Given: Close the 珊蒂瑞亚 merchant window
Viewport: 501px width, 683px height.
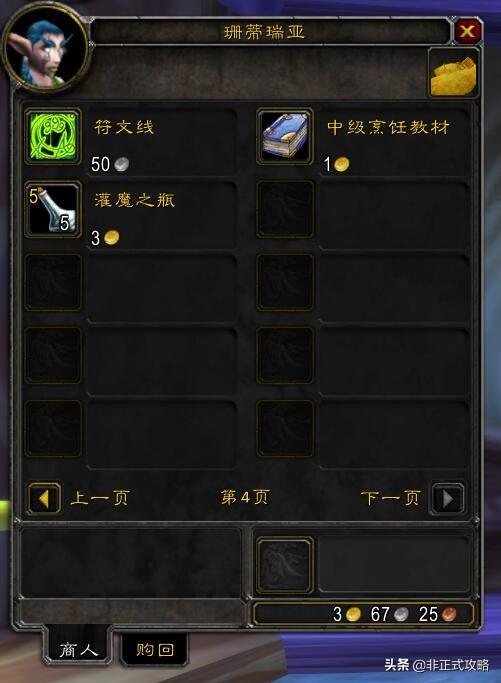Looking at the screenshot, I should click(467, 31).
